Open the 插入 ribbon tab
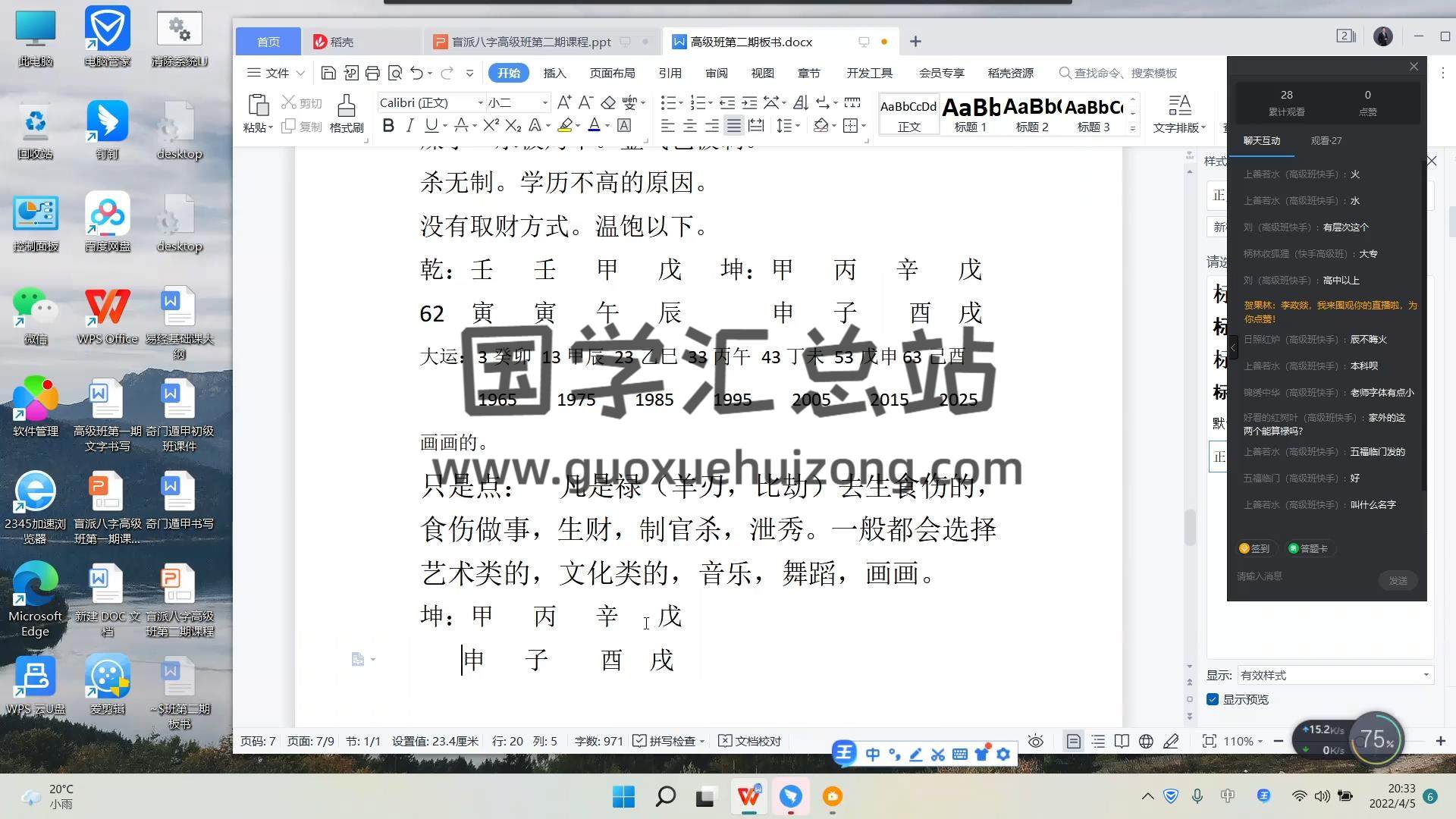Screen dimensions: 1456x819 pos(554,73)
